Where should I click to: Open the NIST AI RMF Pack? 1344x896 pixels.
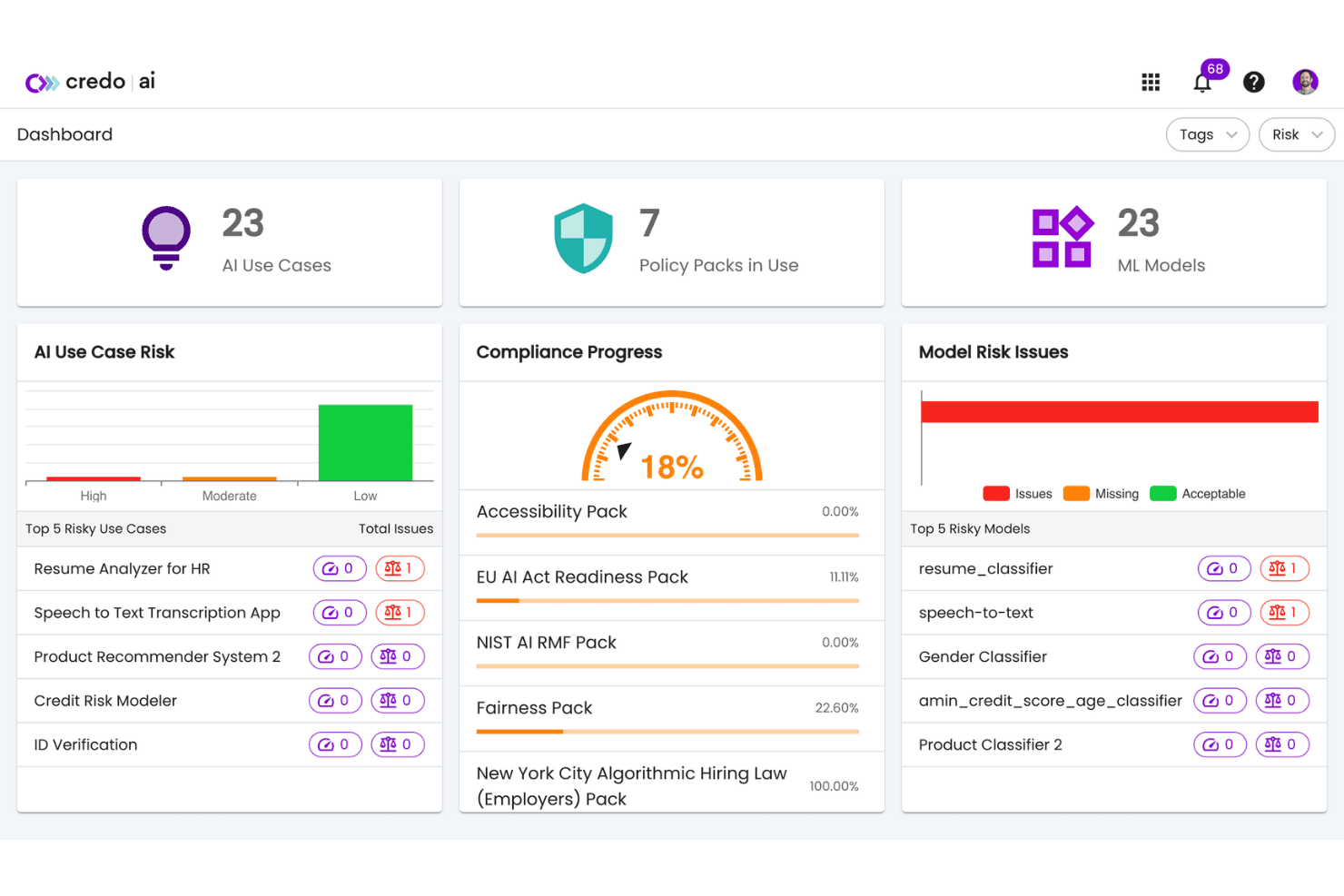[x=547, y=643]
